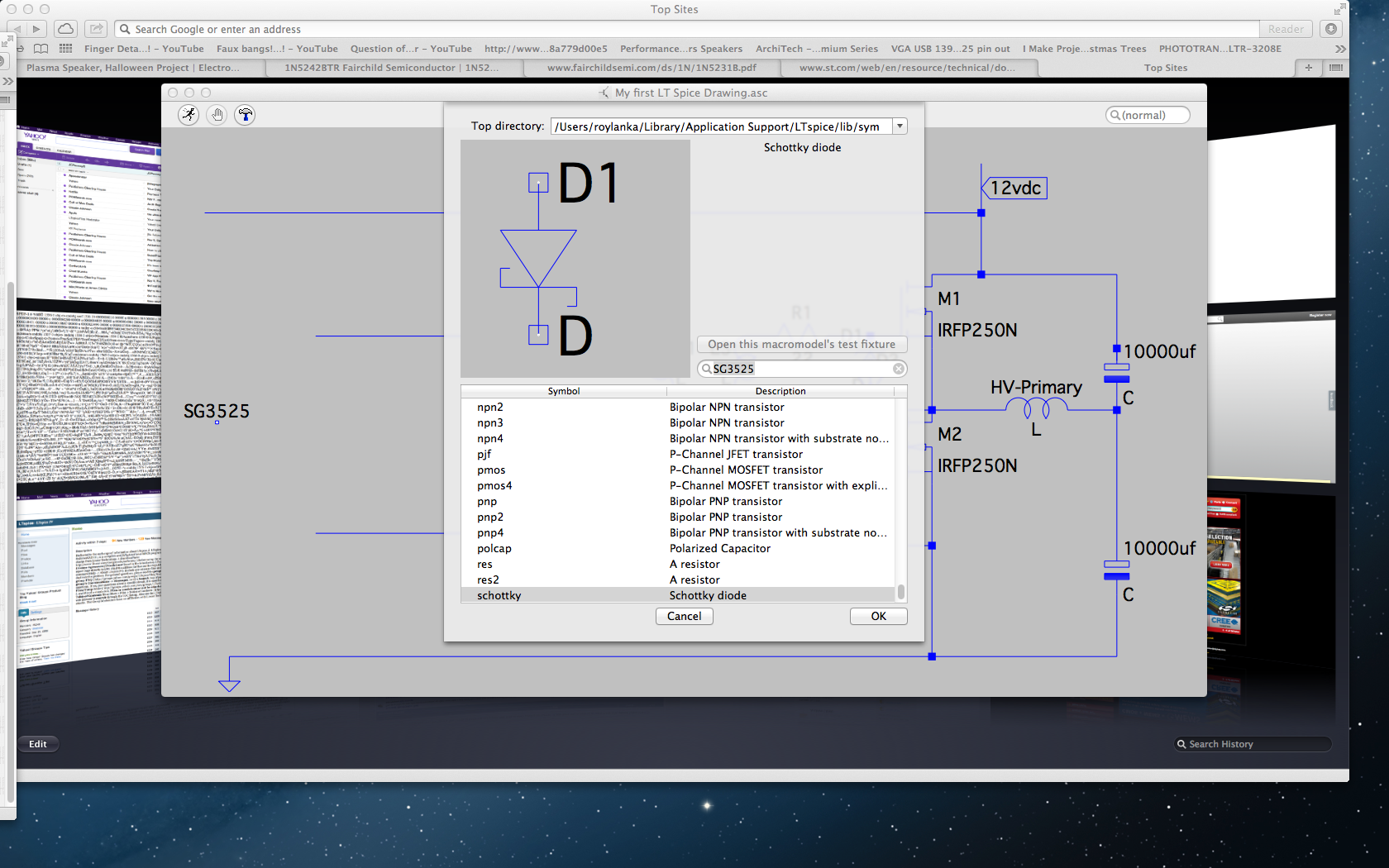The height and width of the screenshot is (868, 1389).
Task: Click the 12vdc net label in schematic
Action: pyautogui.click(x=1015, y=188)
